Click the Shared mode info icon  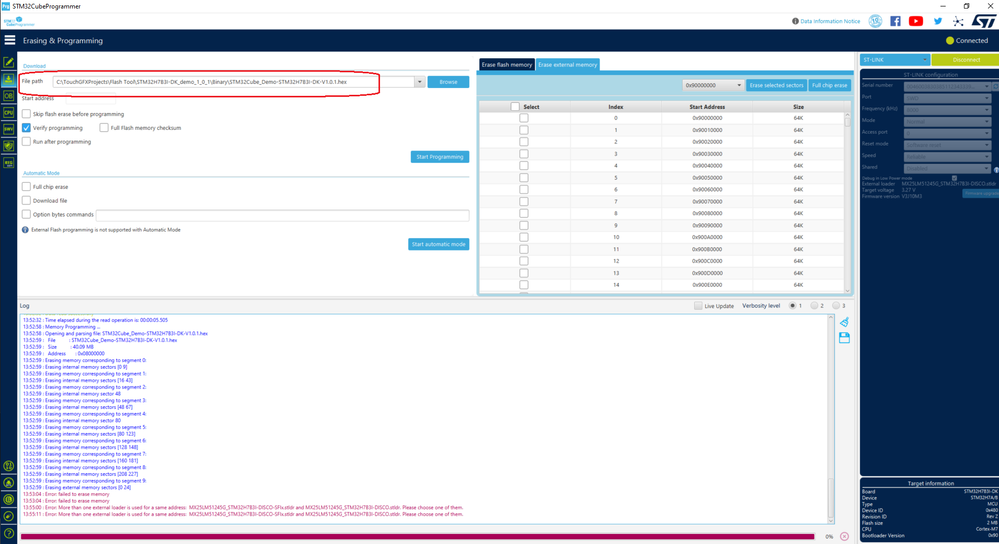[x=996, y=169]
